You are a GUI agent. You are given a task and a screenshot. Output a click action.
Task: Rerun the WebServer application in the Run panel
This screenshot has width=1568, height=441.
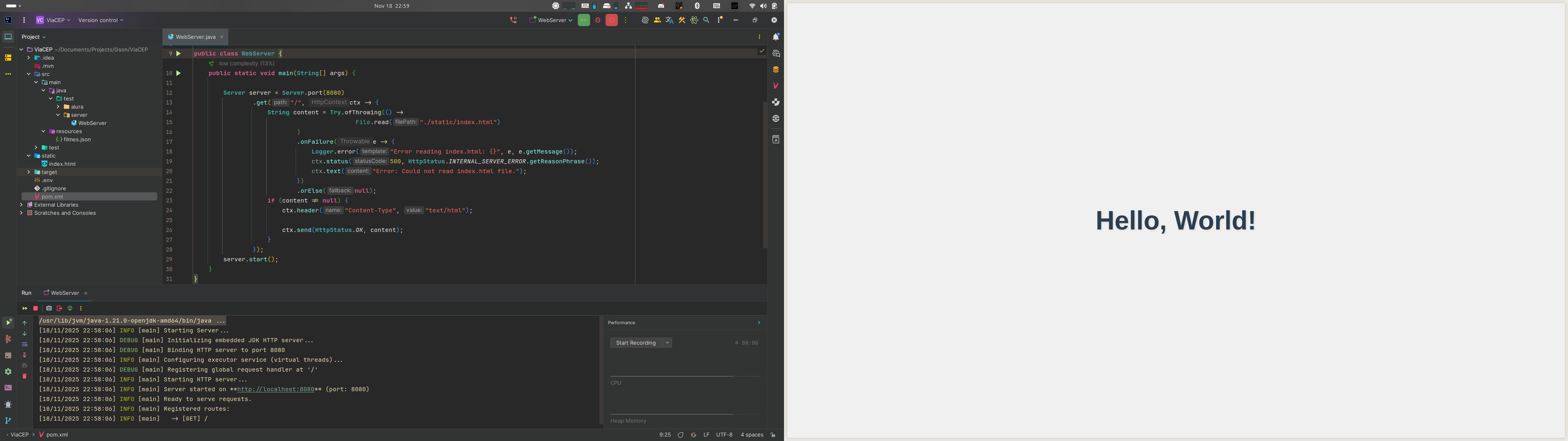pyautogui.click(x=25, y=309)
